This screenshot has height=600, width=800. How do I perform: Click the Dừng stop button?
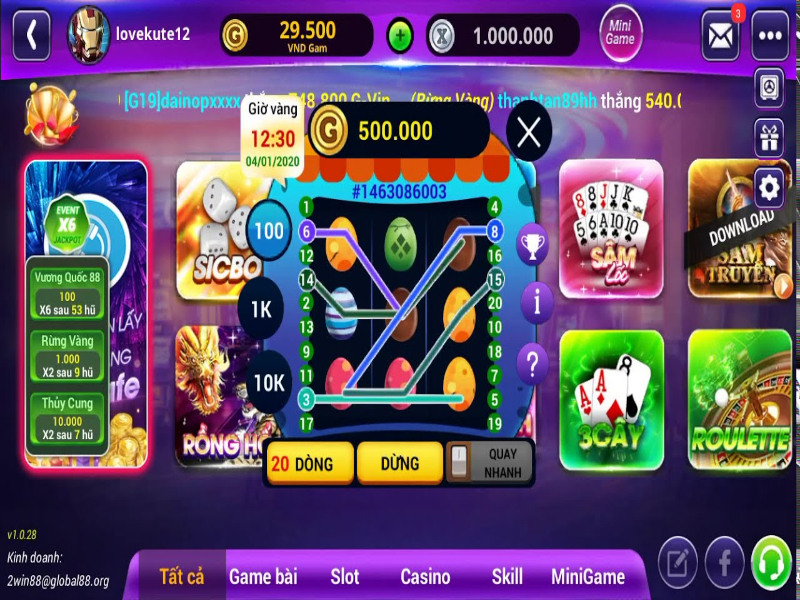400,463
